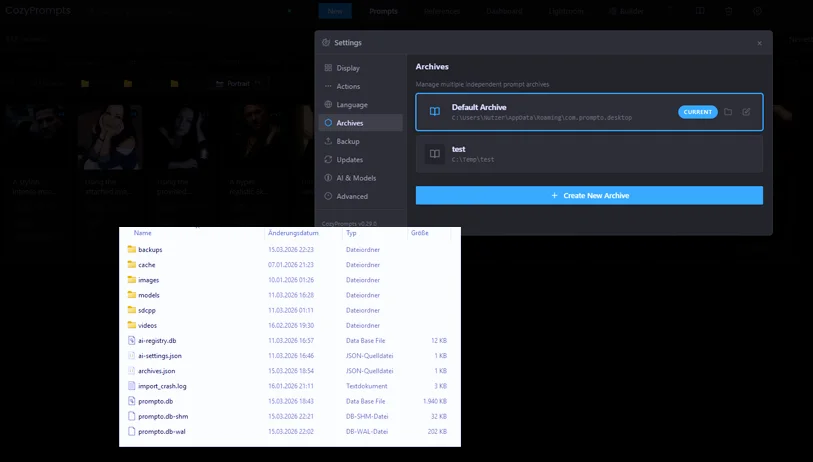Edit the Default Archive with pencil icon
The image size is (813, 462).
[746, 112]
